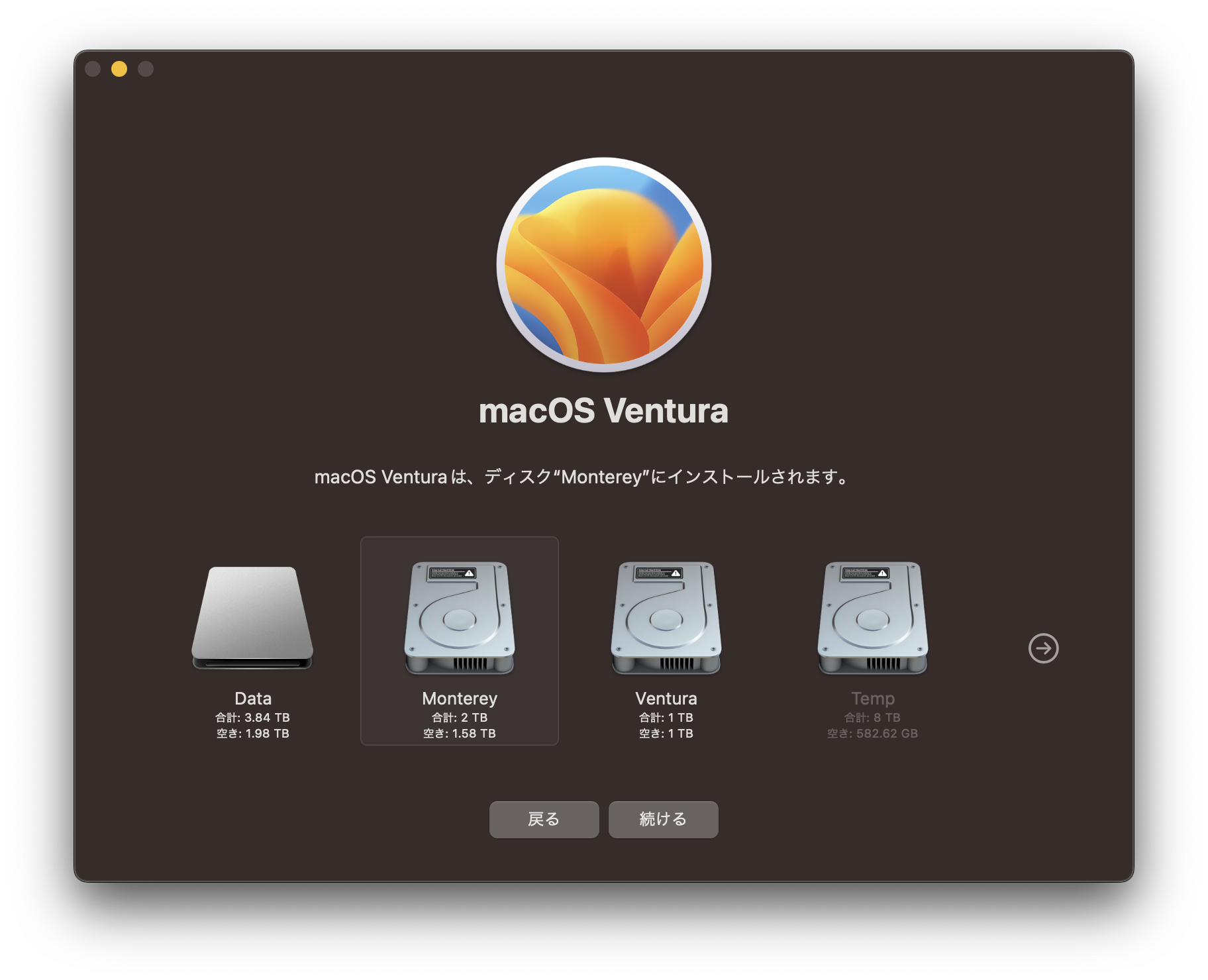The height and width of the screenshot is (980, 1208).
Task: Select the Ventura hard disk icon
Action: pyautogui.click(x=666, y=618)
